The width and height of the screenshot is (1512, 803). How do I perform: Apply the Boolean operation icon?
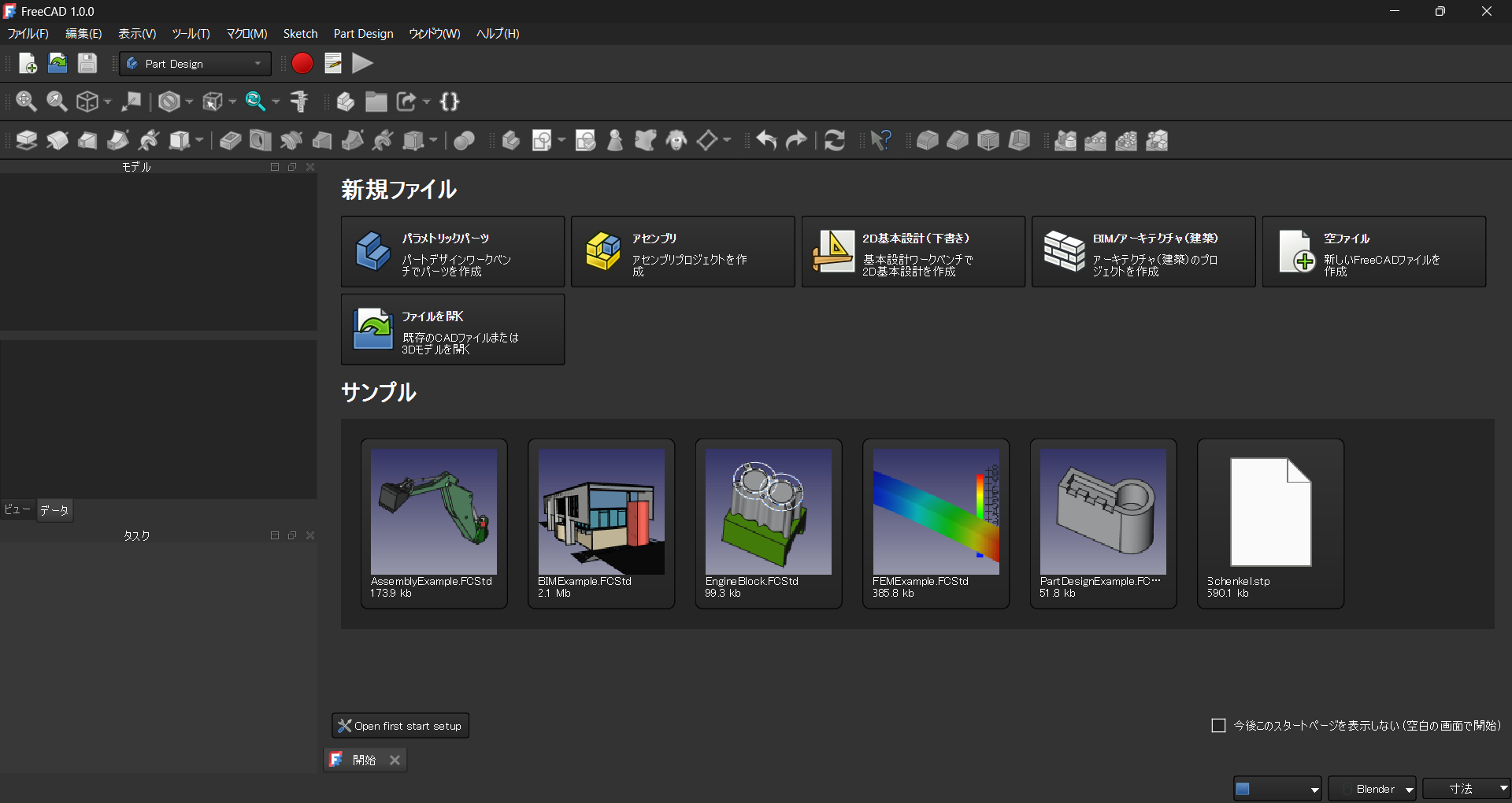click(x=465, y=140)
